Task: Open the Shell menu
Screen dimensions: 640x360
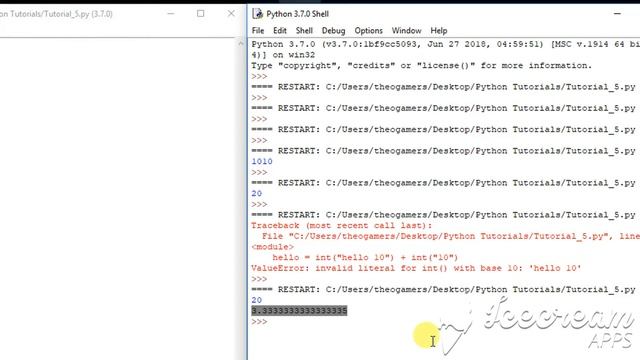Action: [x=304, y=31]
